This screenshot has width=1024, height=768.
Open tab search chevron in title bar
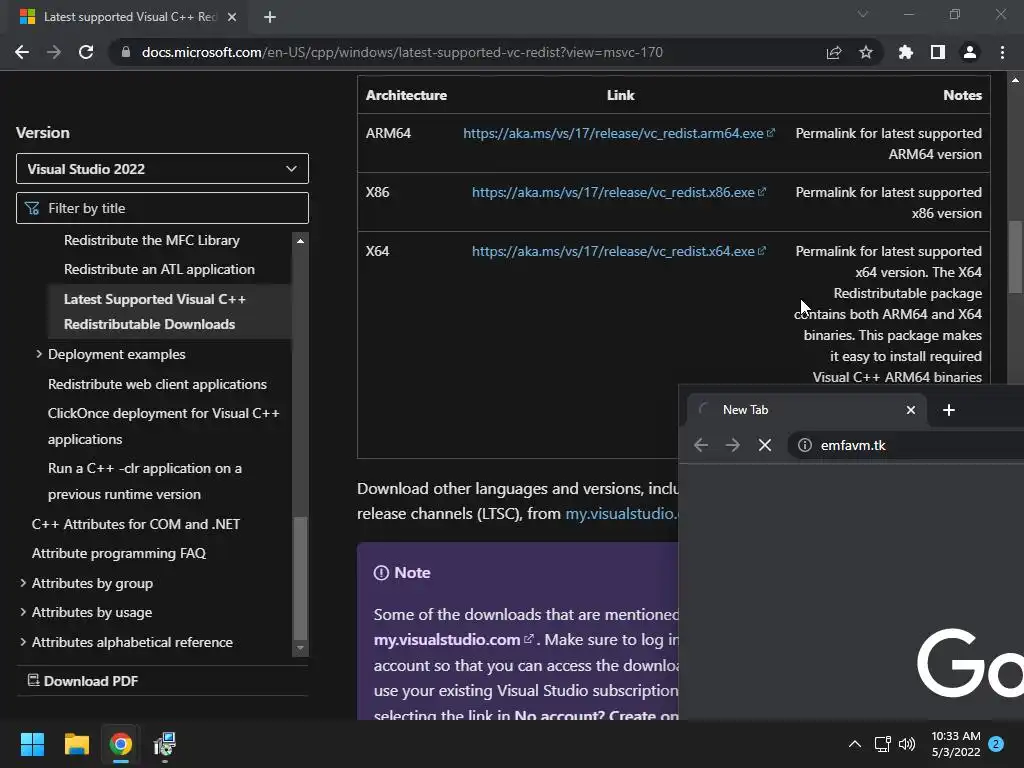[863, 14]
